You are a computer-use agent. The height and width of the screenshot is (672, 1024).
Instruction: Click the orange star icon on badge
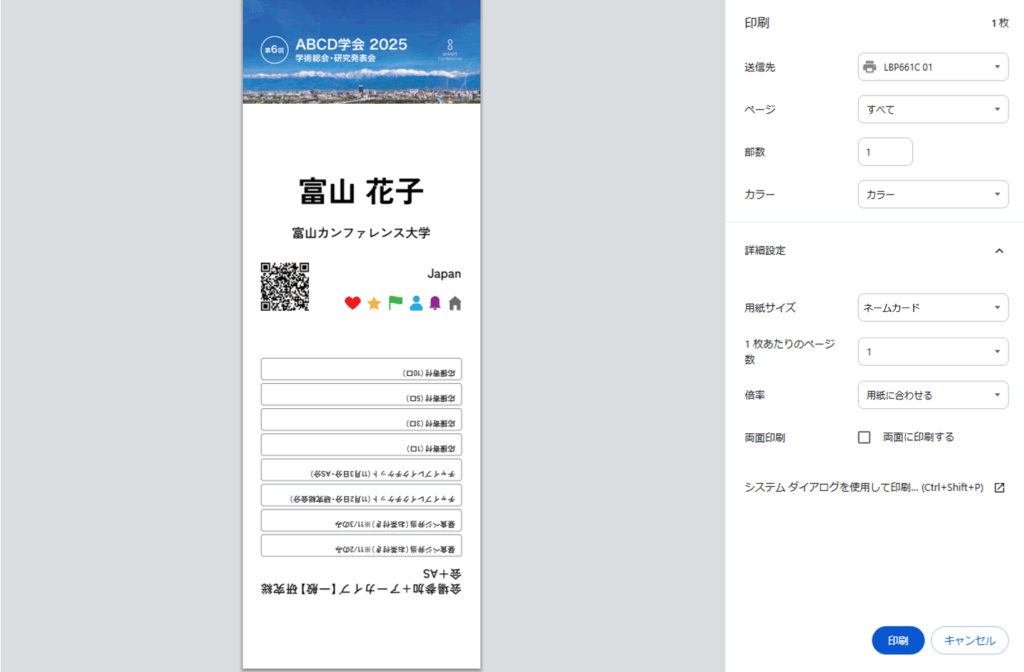pos(374,303)
